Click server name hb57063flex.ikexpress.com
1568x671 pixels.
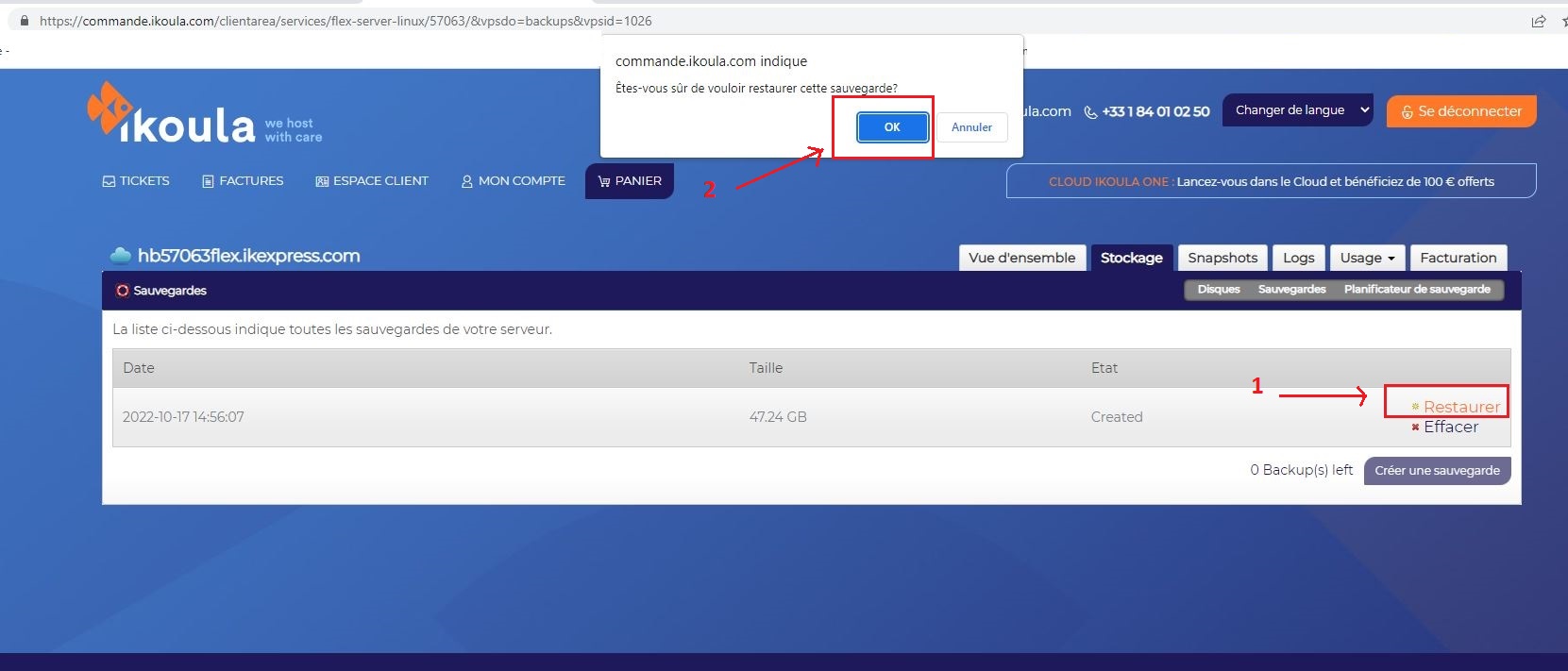248,256
